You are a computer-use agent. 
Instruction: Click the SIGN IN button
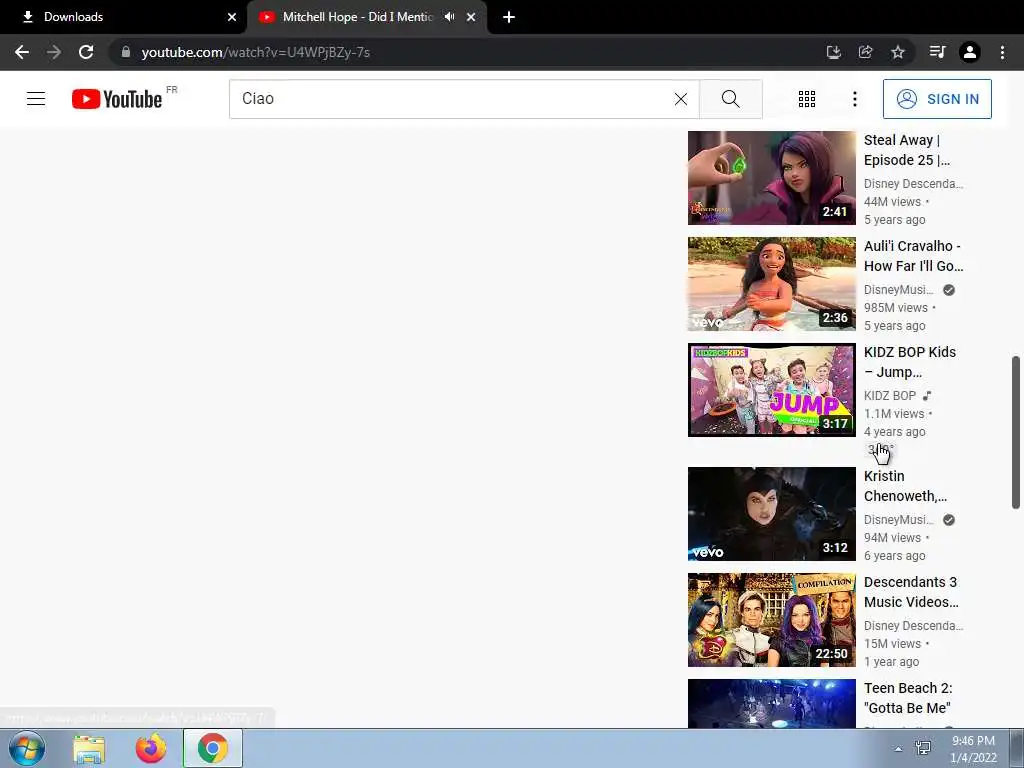(937, 99)
